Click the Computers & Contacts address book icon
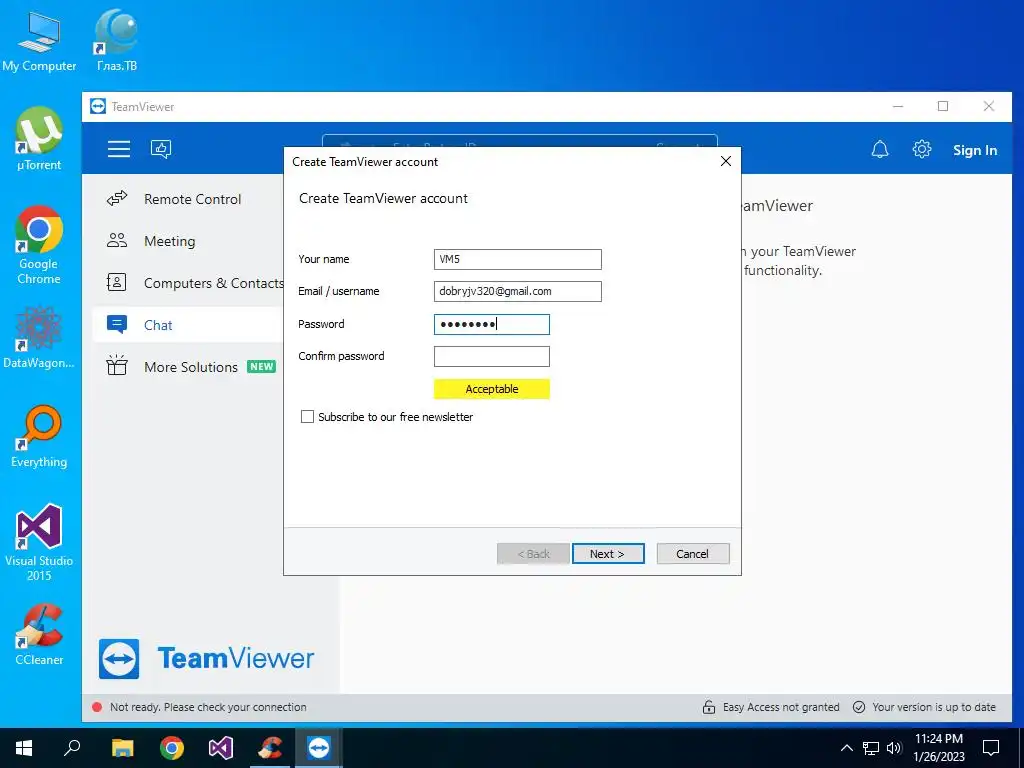Image resolution: width=1024 pixels, height=768 pixels. [x=116, y=282]
